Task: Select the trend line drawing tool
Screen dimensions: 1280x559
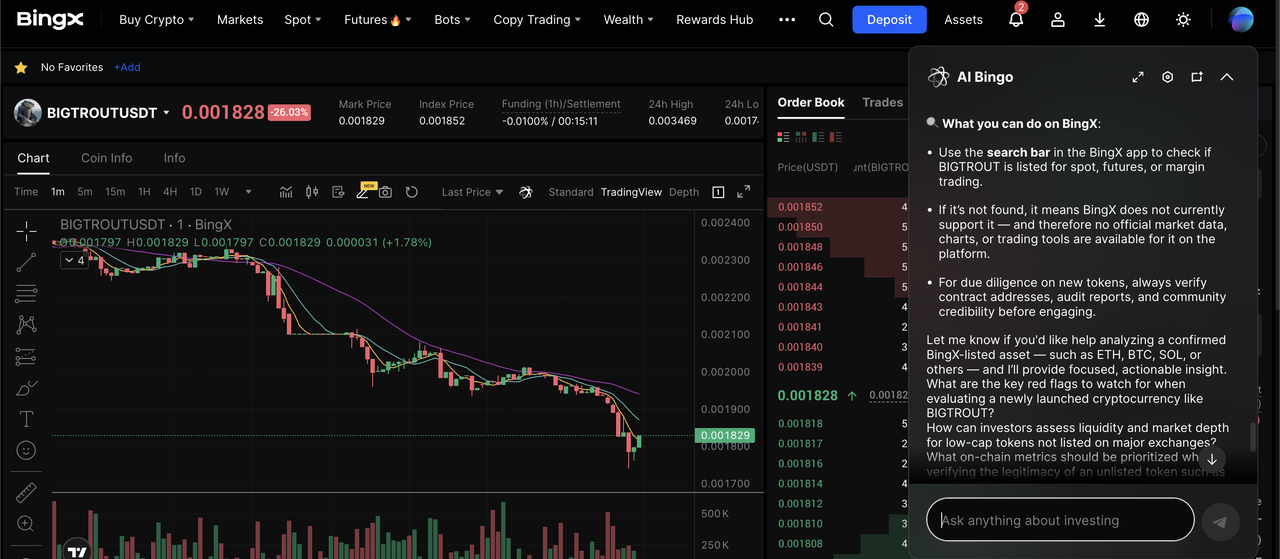Action: 26,262
